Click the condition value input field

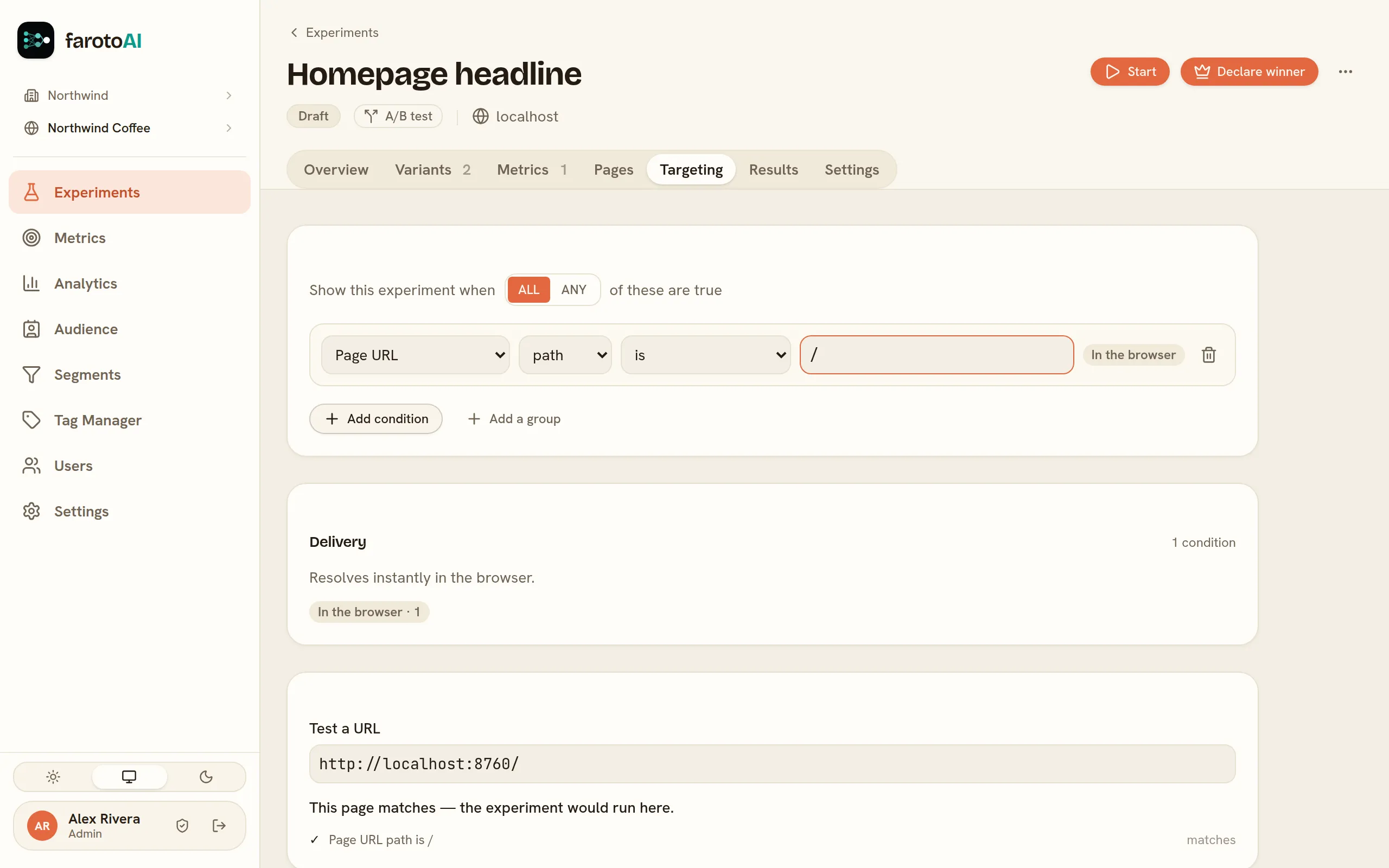(936, 355)
